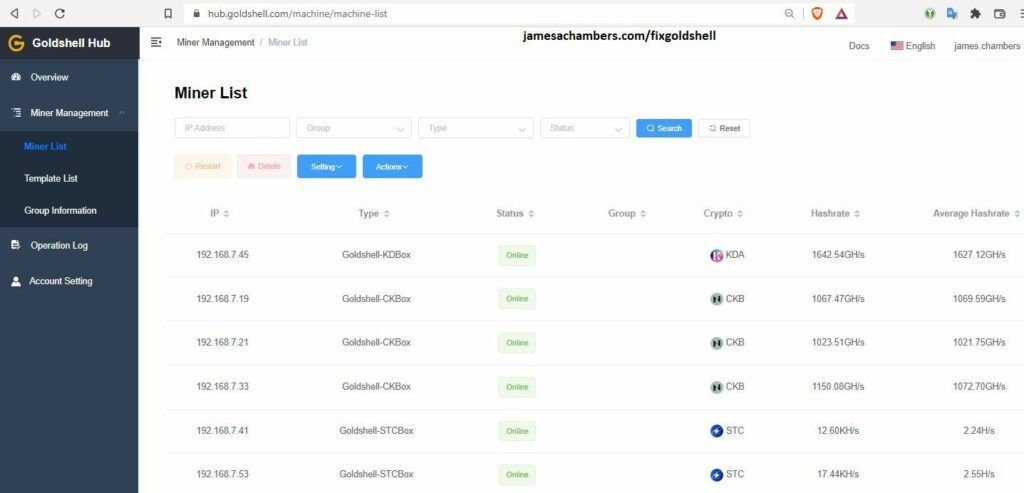Click Goldshell-KDBox type cell

376,255
